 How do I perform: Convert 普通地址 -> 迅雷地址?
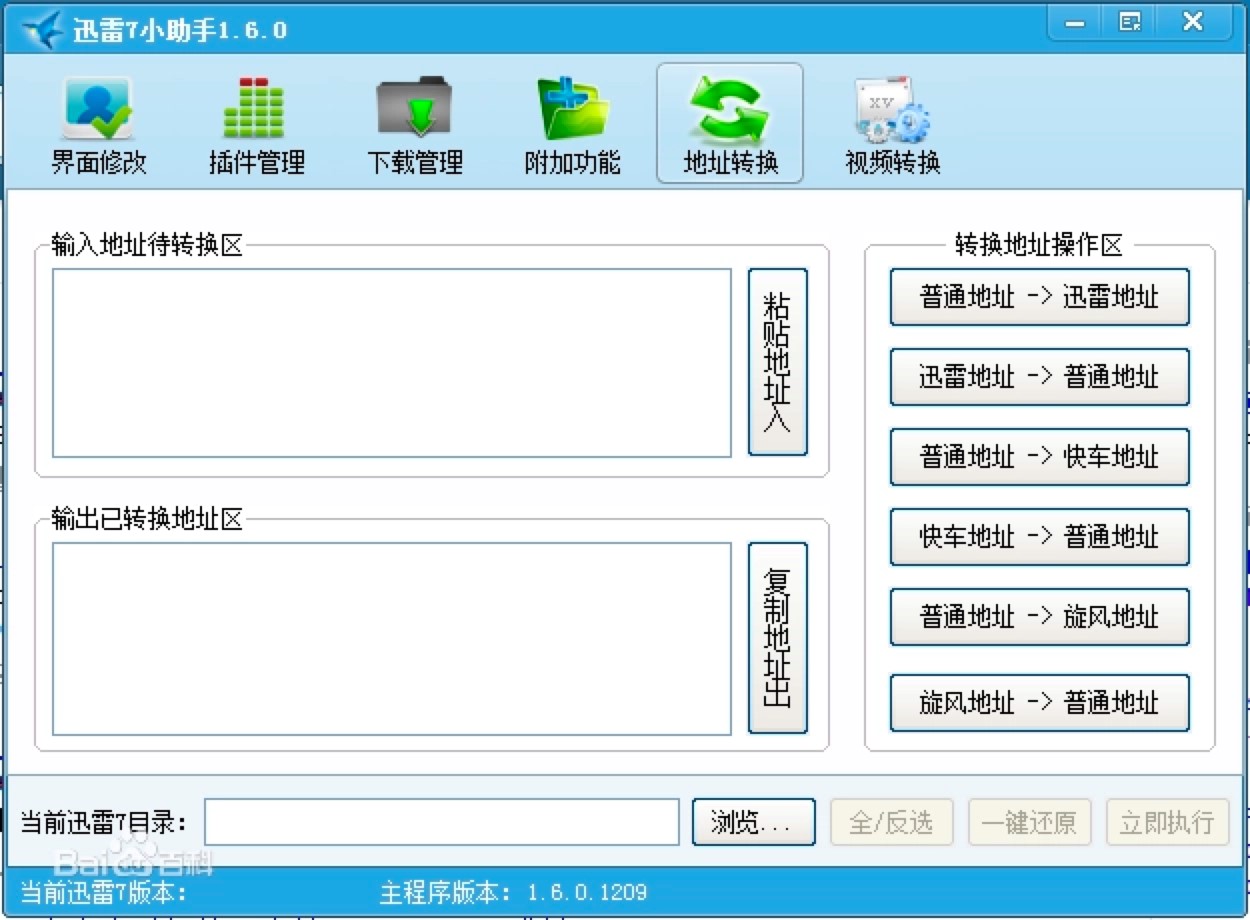(1039, 297)
